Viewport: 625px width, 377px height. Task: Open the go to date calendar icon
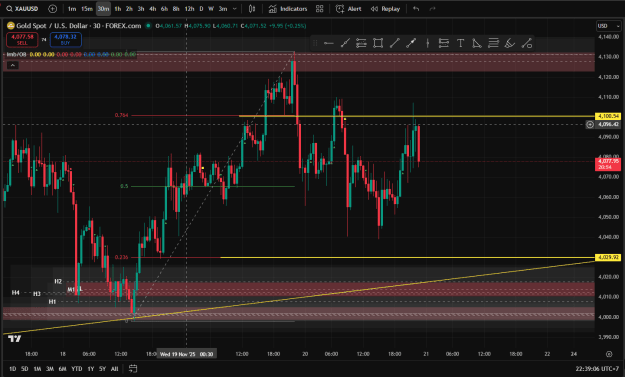point(133,369)
